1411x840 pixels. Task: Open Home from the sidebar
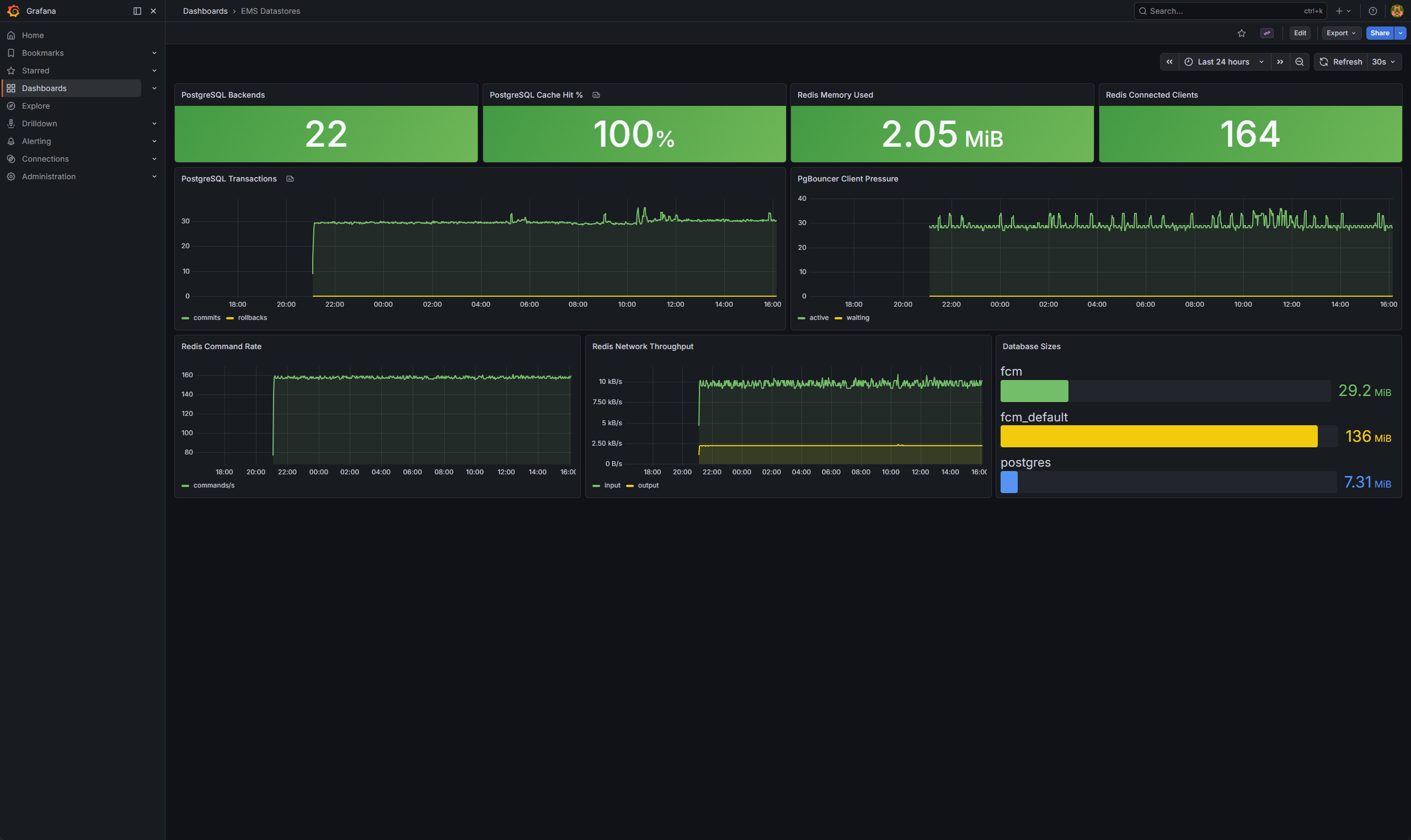point(33,35)
